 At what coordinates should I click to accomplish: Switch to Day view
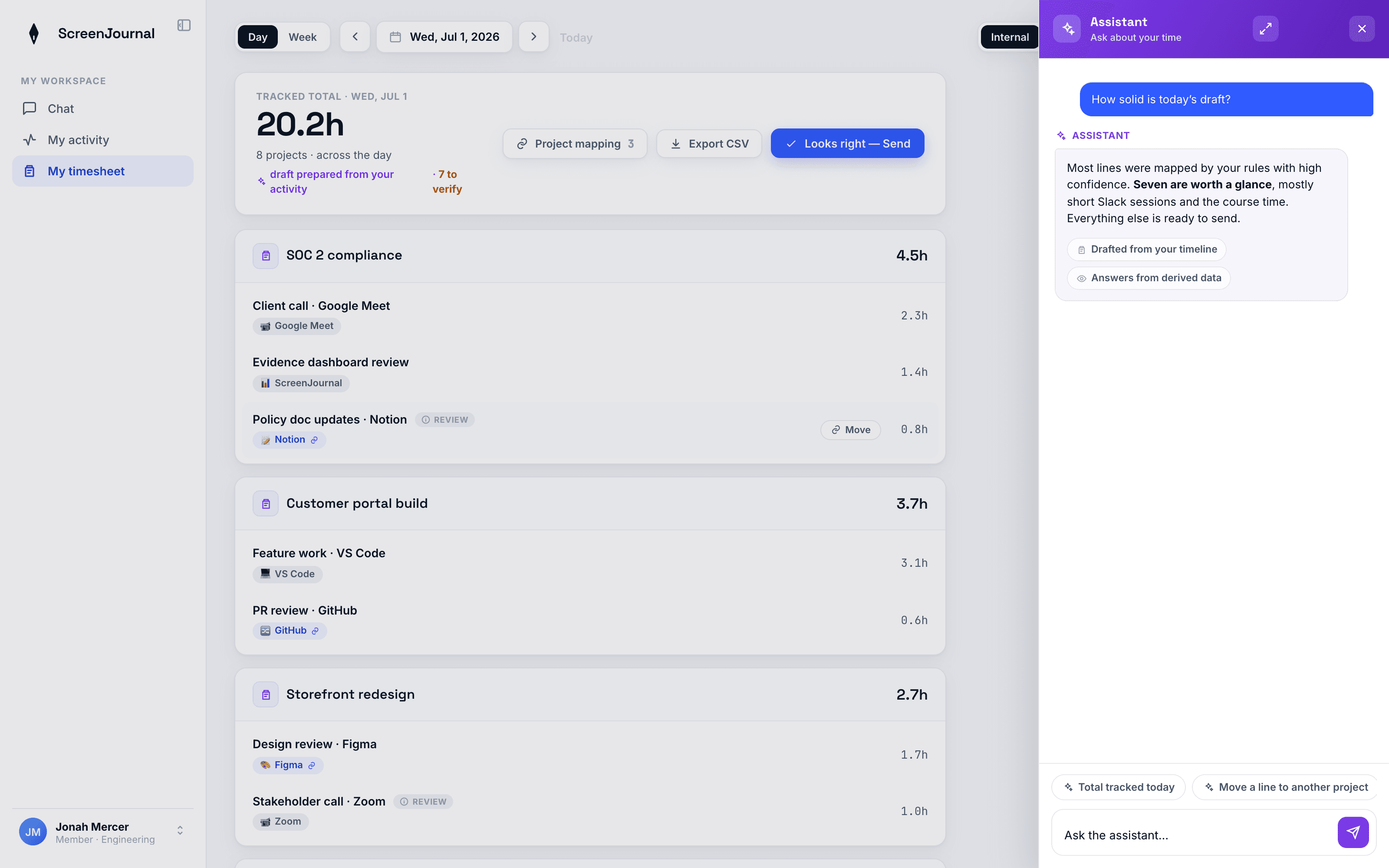[258, 37]
